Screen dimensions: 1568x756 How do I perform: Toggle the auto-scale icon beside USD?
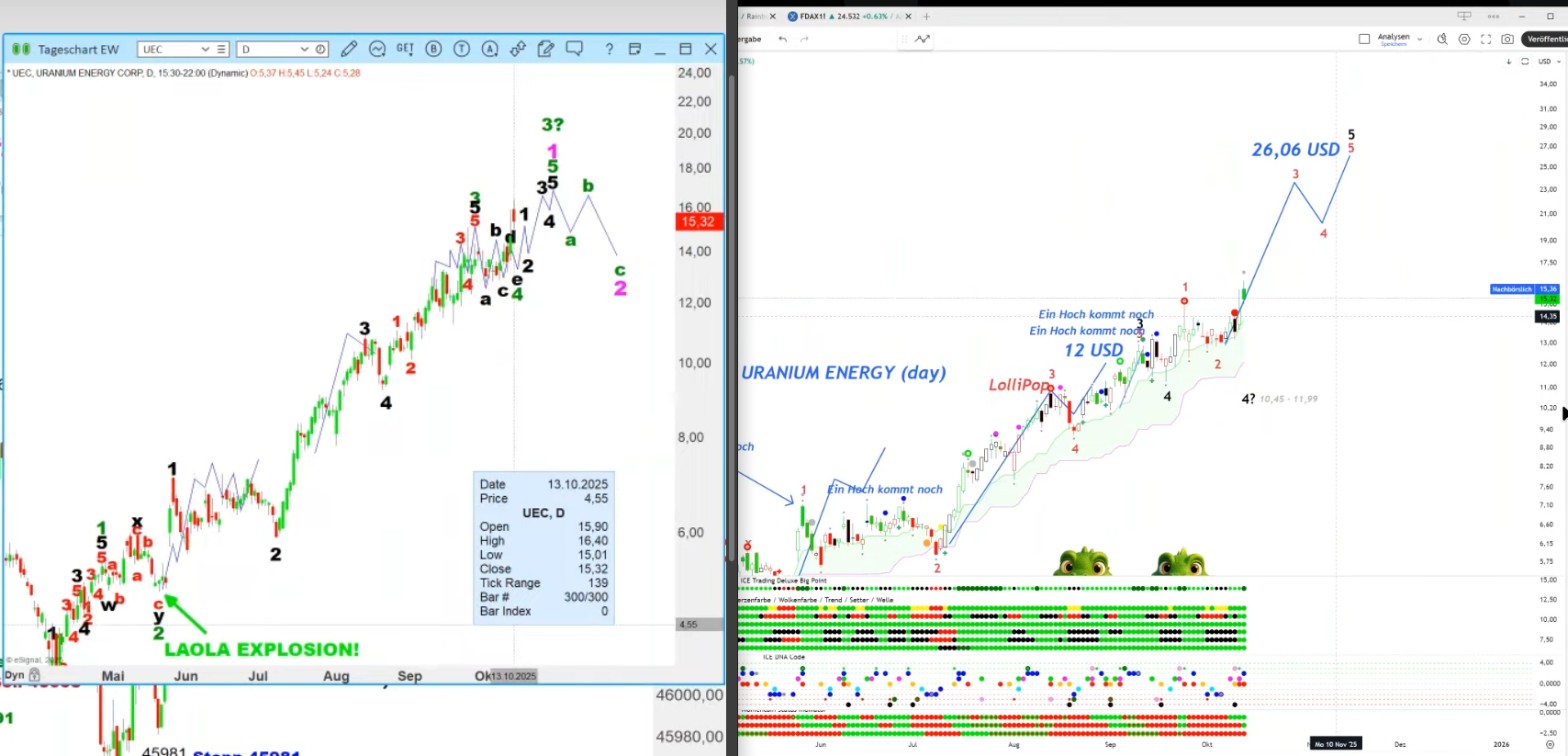click(1525, 62)
